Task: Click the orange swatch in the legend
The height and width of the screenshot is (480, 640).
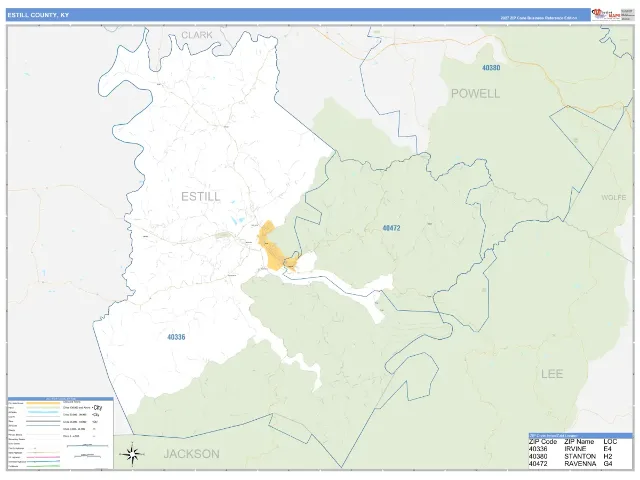Action: click(43, 403)
